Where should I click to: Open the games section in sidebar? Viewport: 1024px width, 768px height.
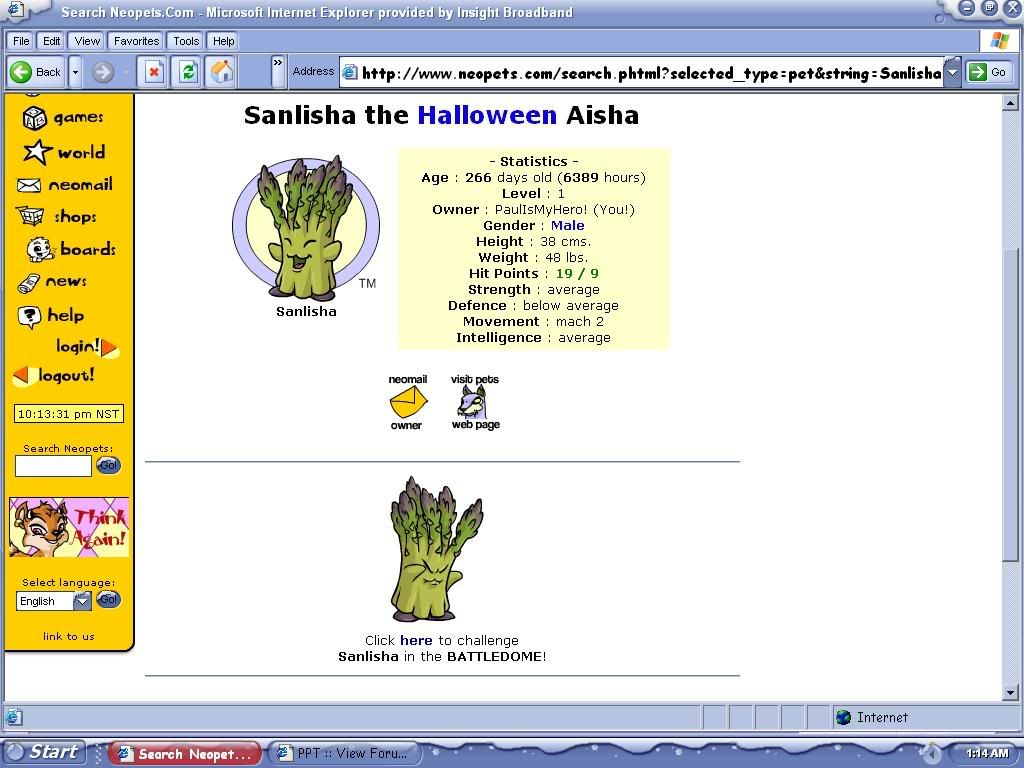click(x=63, y=118)
